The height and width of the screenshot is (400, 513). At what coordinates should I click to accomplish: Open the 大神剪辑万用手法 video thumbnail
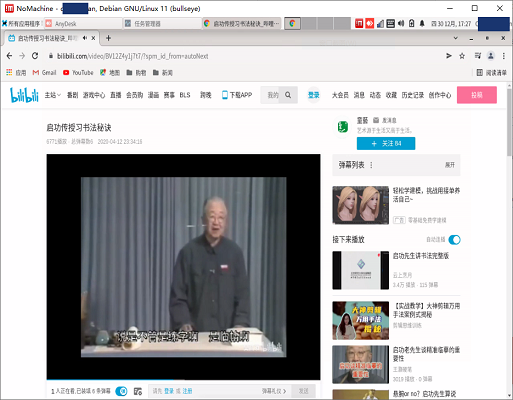coord(361,320)
